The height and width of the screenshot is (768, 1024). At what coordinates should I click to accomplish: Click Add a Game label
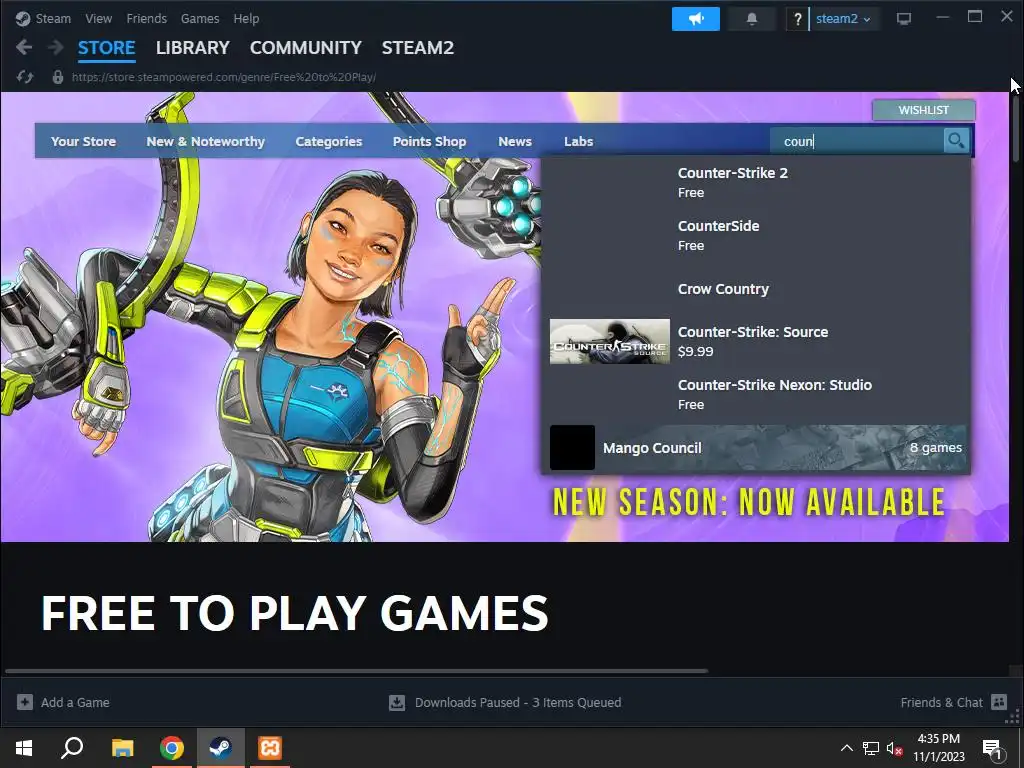click(75, 702)
